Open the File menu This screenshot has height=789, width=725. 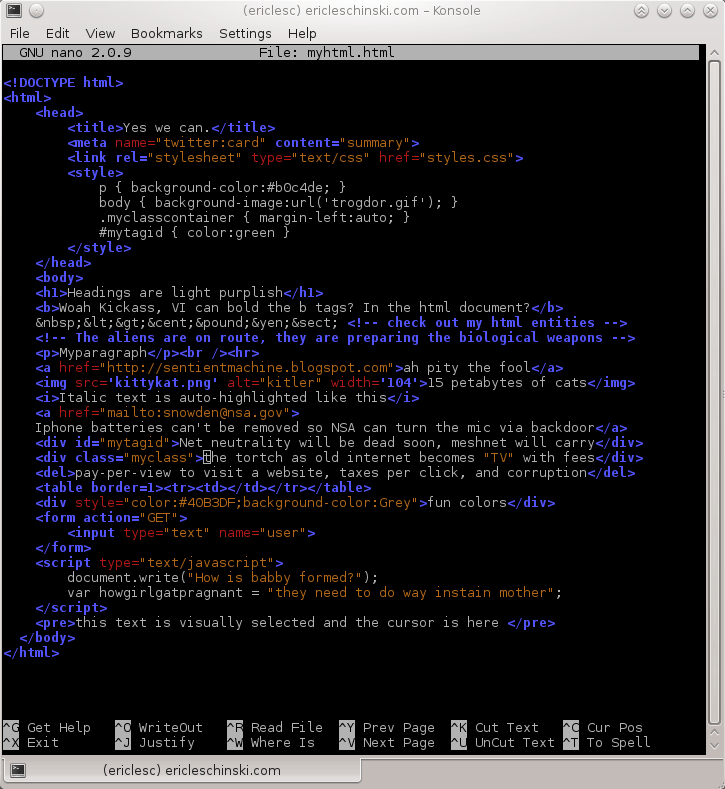pyautogui.click(x=20, y=33)
